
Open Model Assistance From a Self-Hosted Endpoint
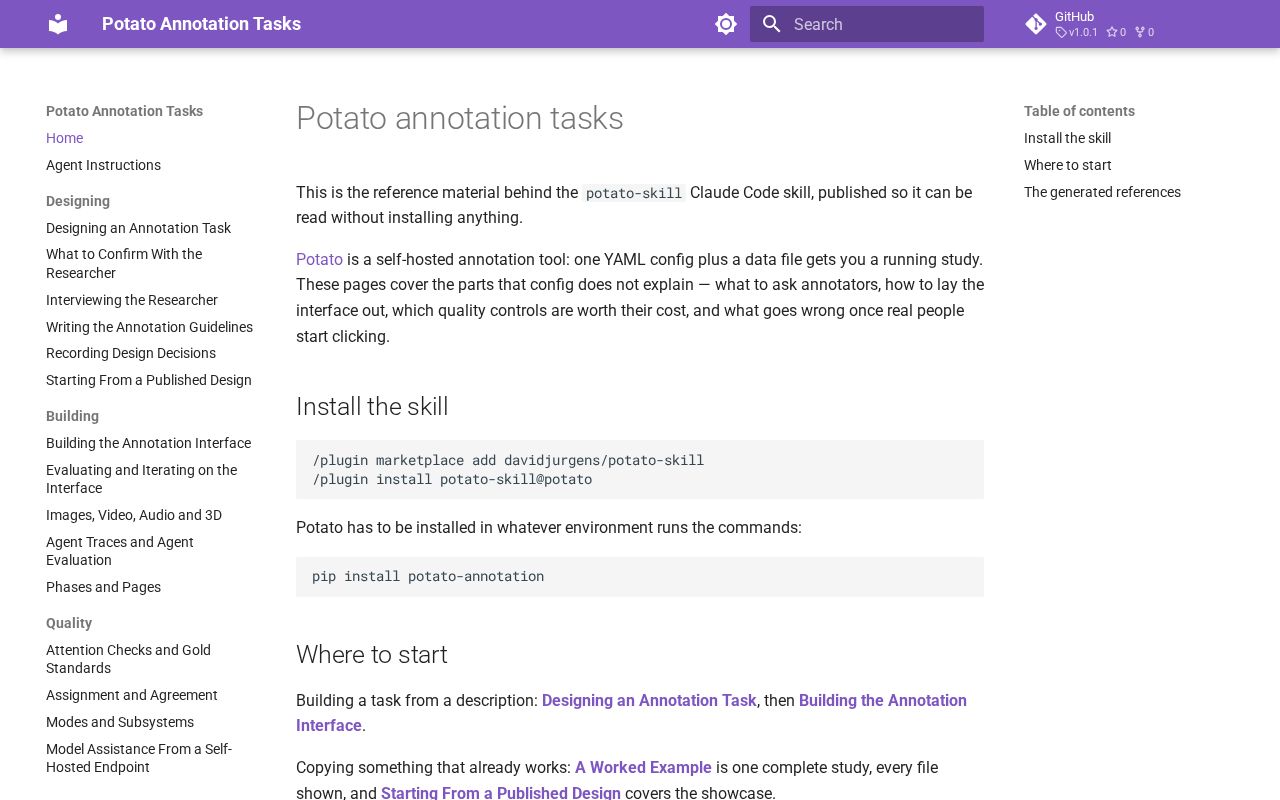(x=138, y=758)
